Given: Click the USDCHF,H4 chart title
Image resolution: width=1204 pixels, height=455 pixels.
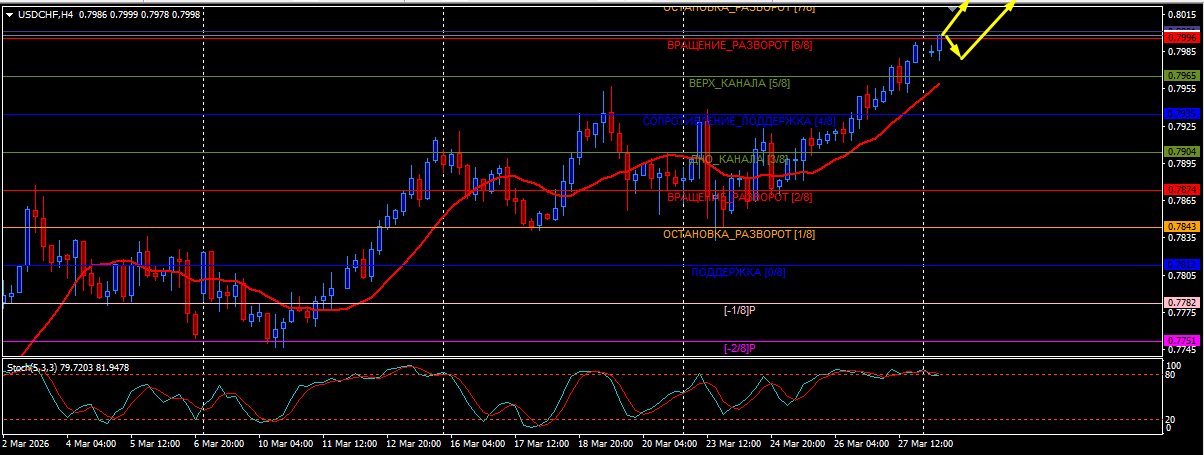Looking at the screenshot, I should [46, 14].
